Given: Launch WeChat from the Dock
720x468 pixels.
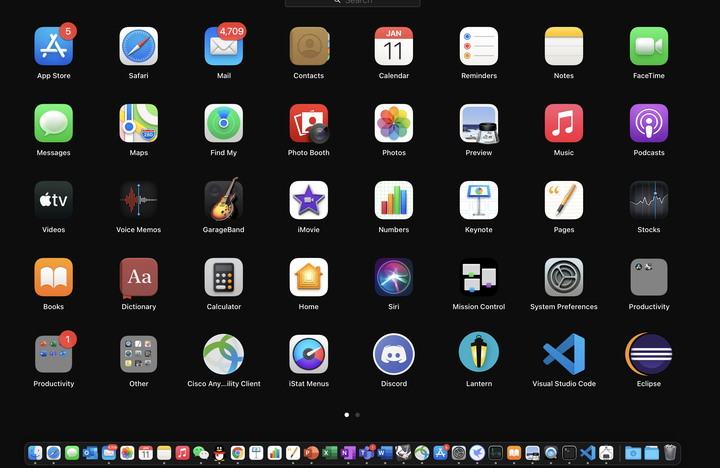Looking at the screenshot, I should 201,453.
